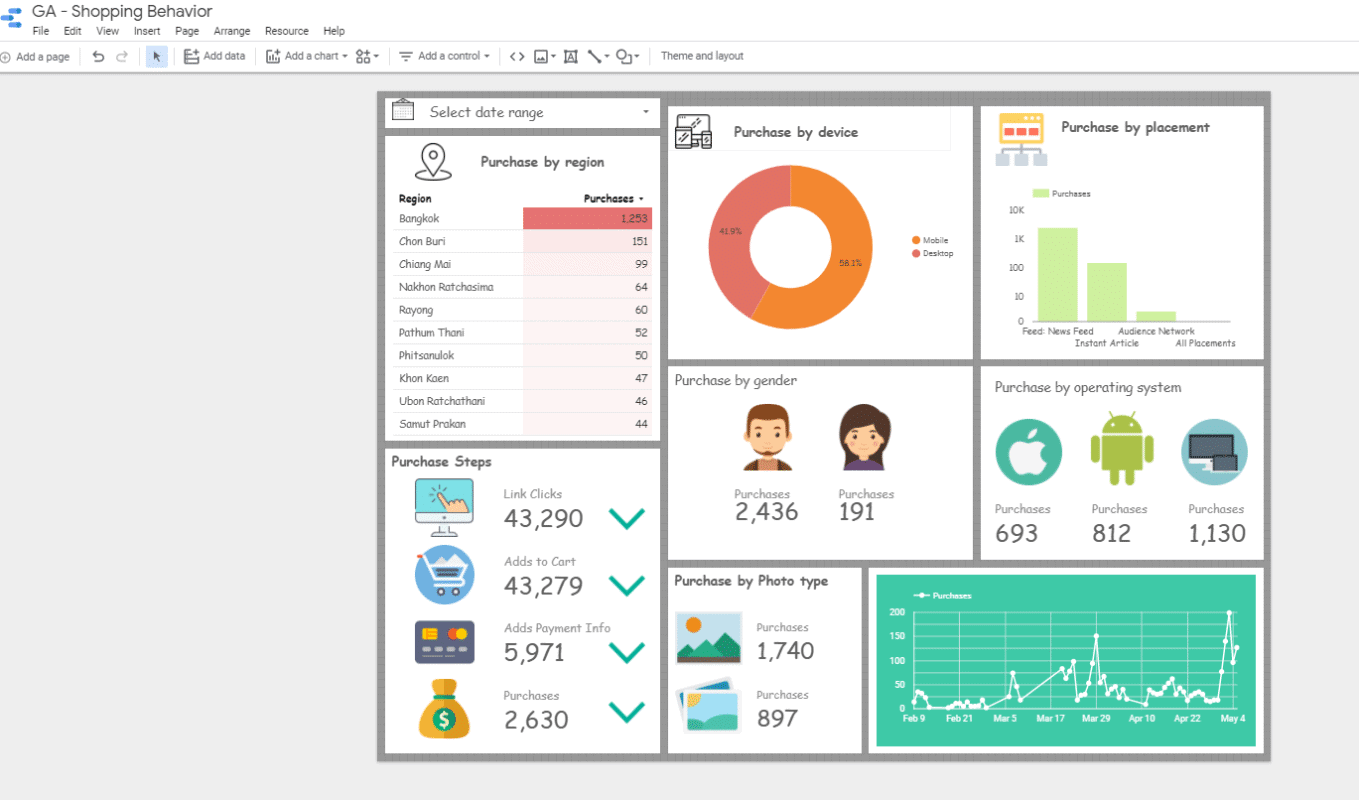Open the Add a chart dropdown

[x=305, y=56]
